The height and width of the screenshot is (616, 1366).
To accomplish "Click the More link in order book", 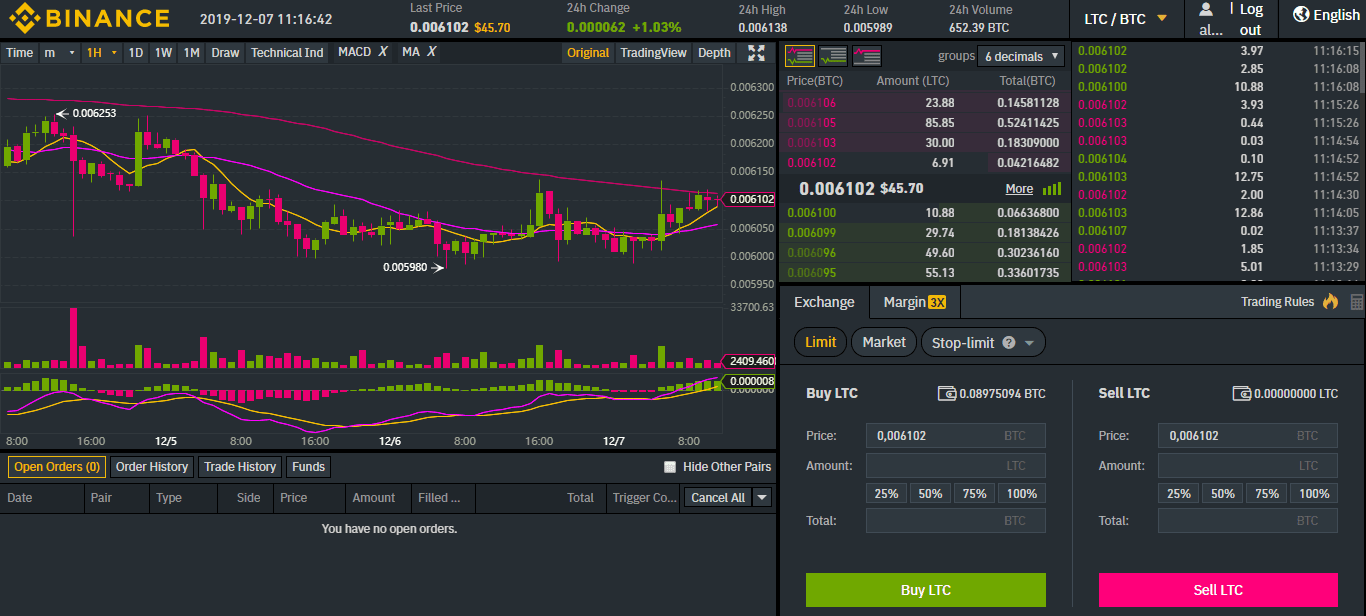I will [x=1019, y=188].
